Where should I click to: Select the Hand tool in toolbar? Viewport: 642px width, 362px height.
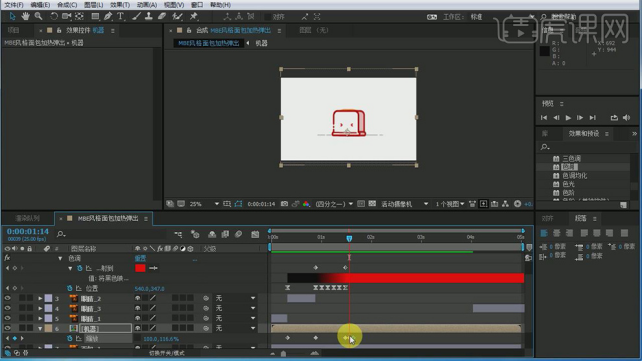pos(25,16)
